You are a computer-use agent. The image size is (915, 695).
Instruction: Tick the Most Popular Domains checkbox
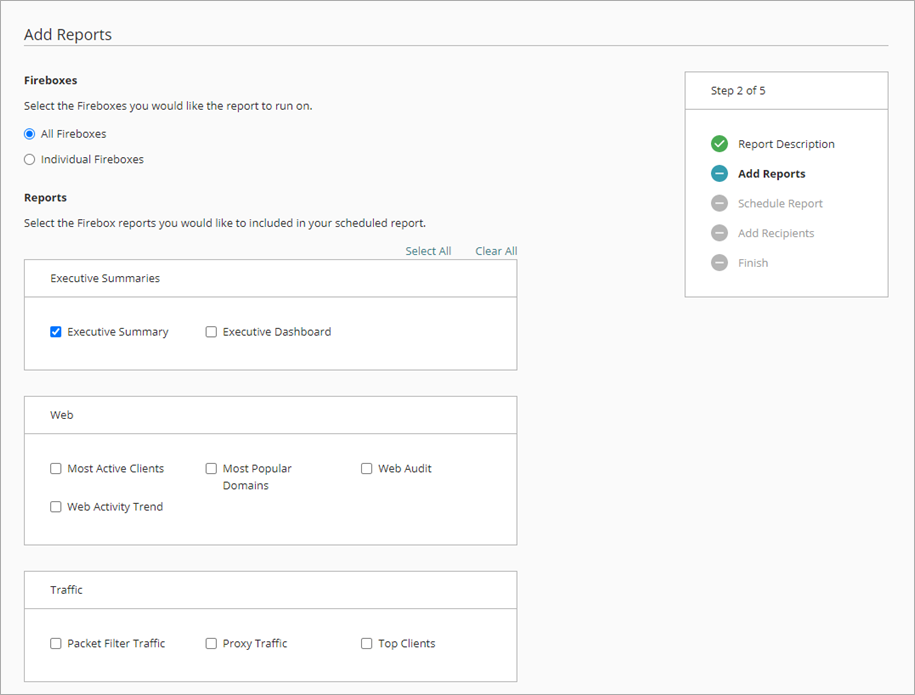pos(211,469)
